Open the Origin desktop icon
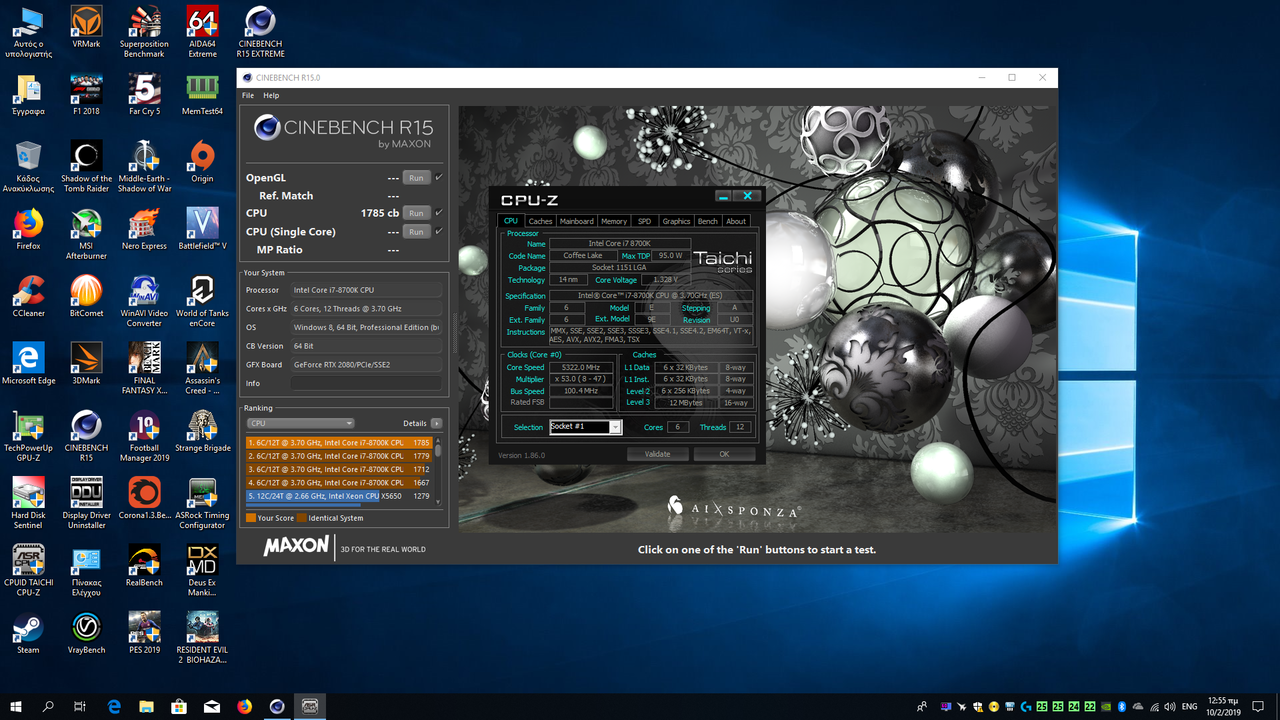1280x720 pixels. click(202, 162)
